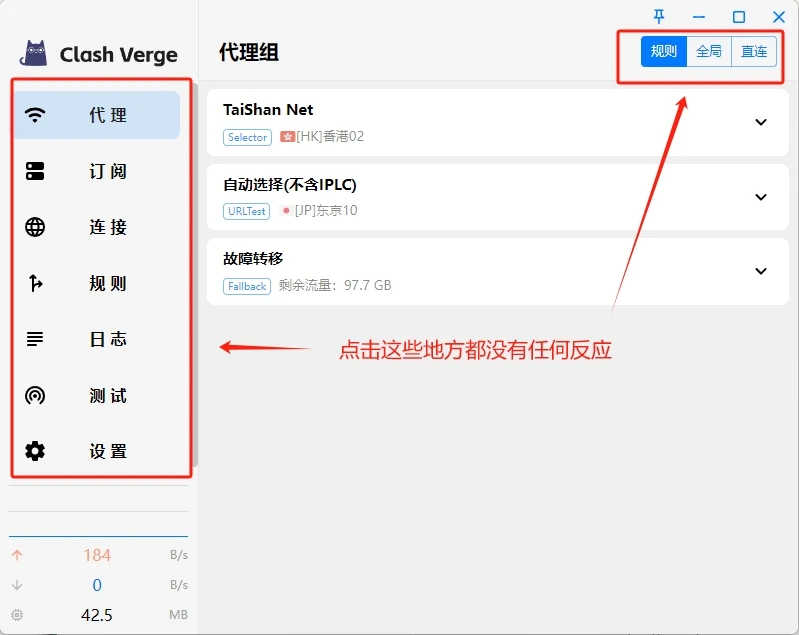Open the 设置 settings label
Image resolution: width=799 pixels, height=635 pixels.
point(108,452)
